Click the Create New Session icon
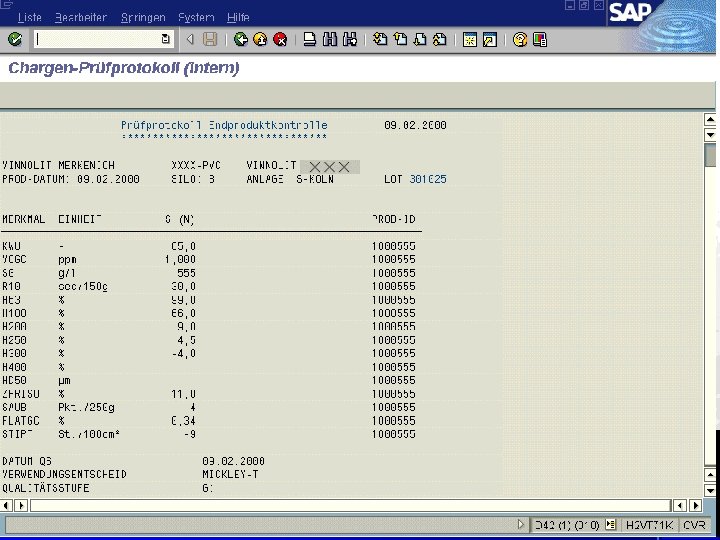 coord(470,39)
